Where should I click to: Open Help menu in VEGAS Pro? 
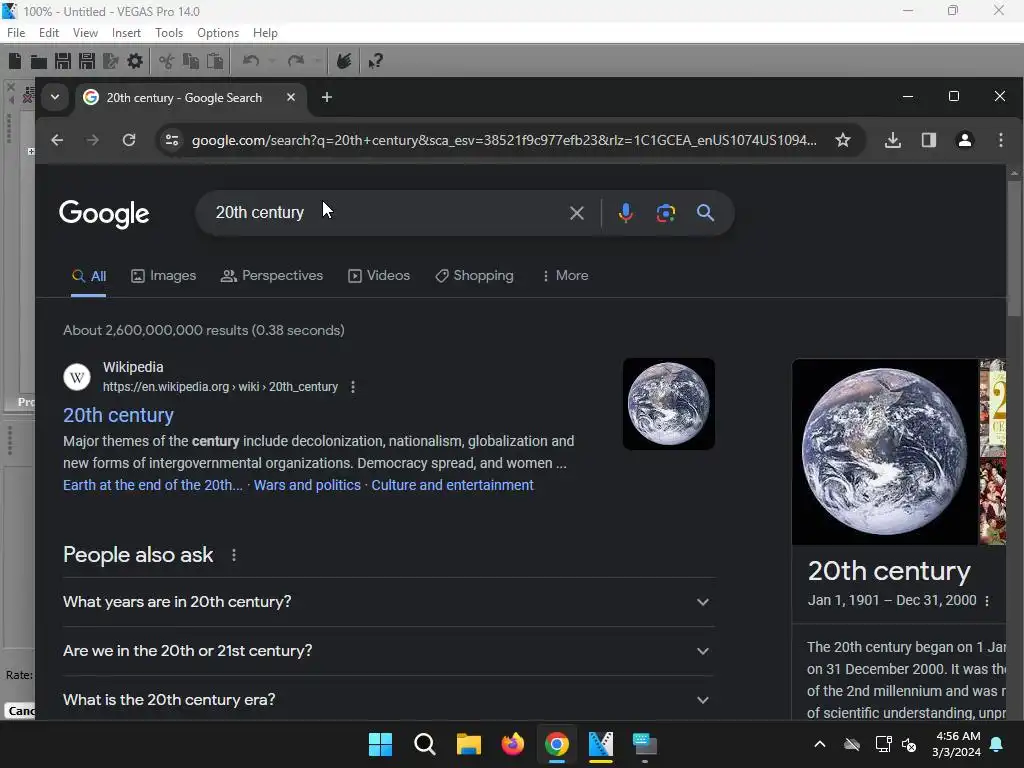point(265,33)
